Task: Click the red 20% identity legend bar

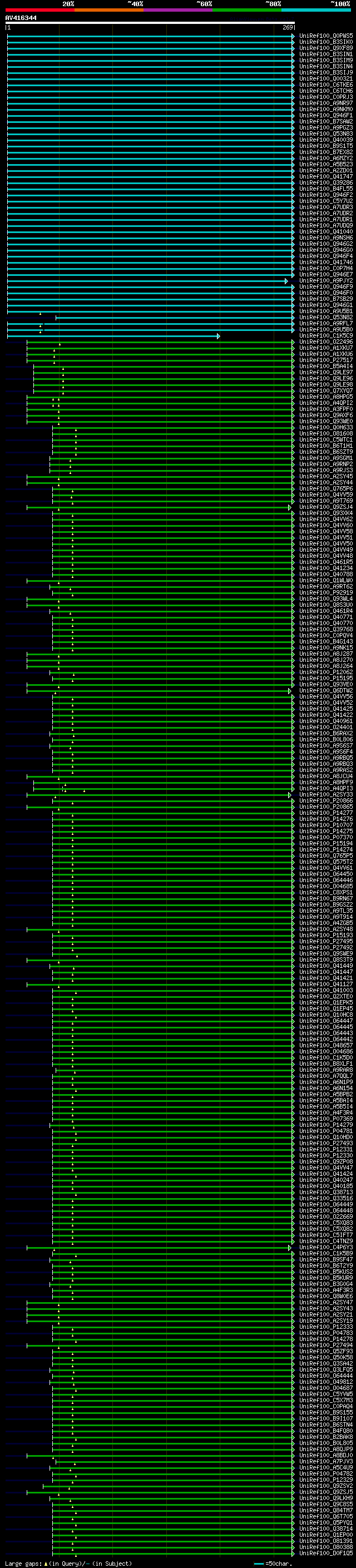Action: click(39, 10)
